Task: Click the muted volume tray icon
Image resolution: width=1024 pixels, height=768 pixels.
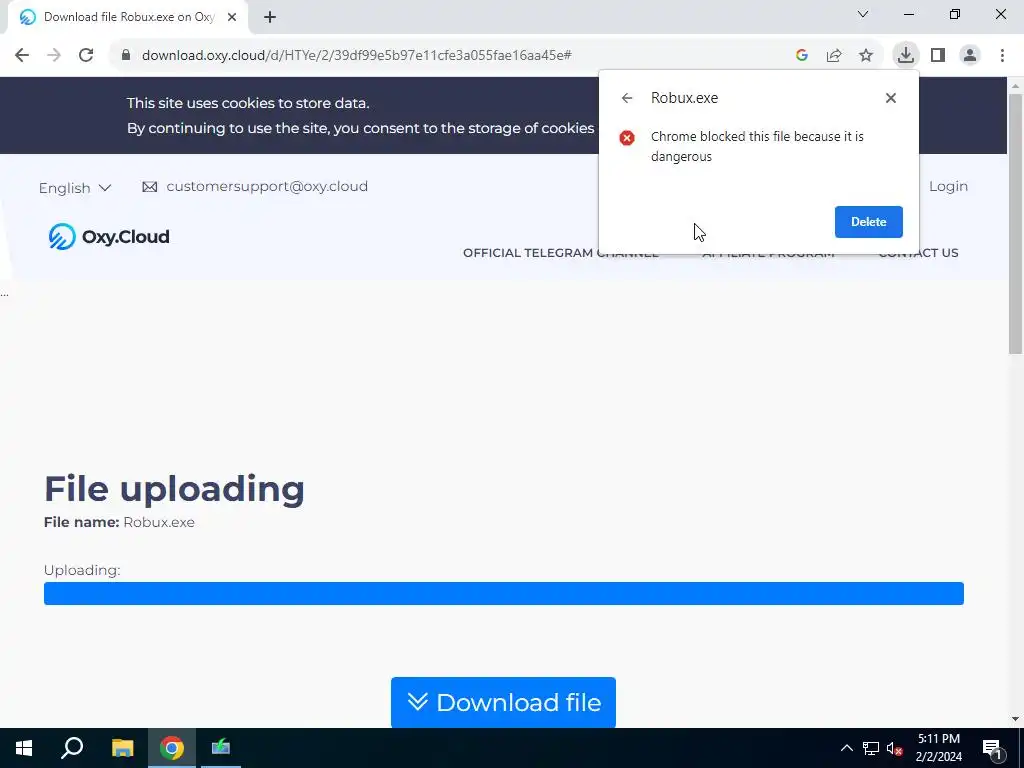Action: [895, 748]
